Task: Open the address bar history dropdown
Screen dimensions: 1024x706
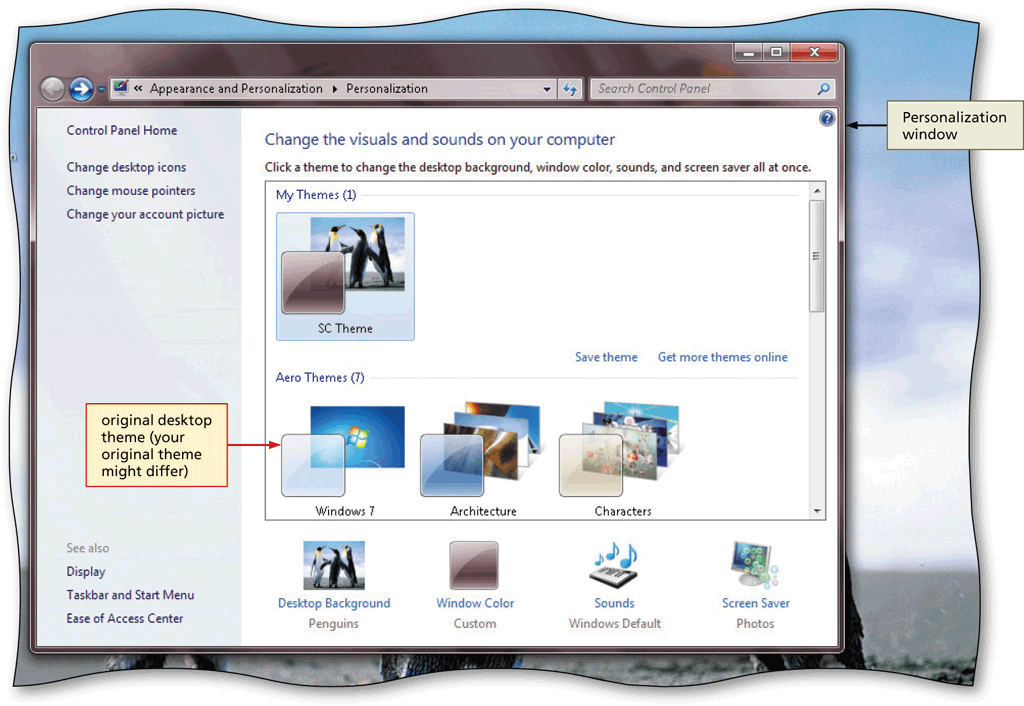Action: coord(547,89)
